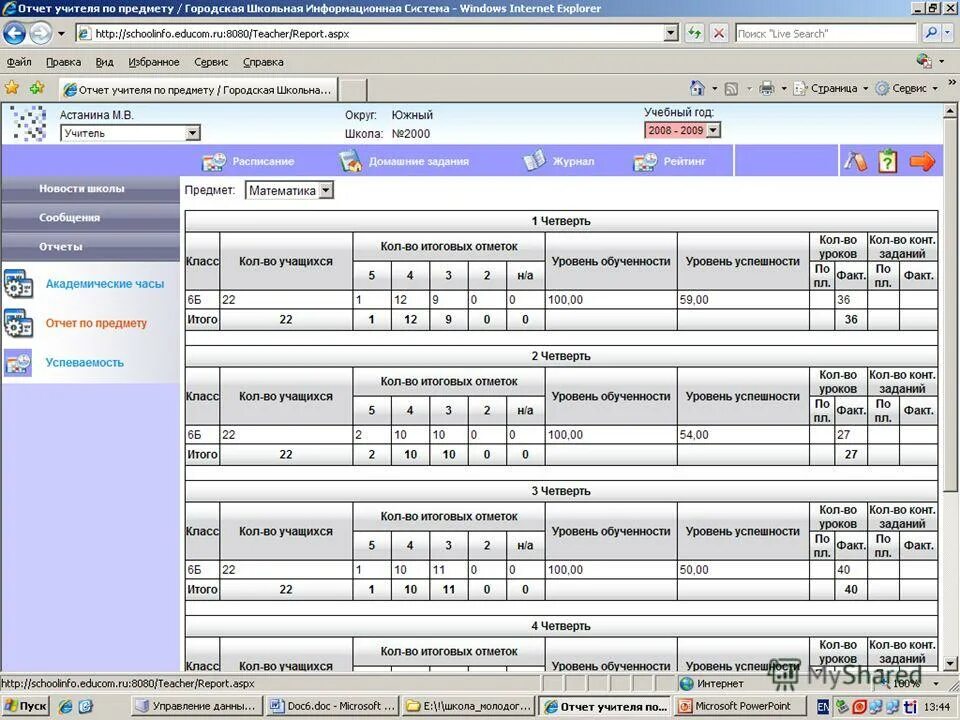Switch to Управление данными taskbar item
The height and width of the screenshot is (720, 960).
coord(197,706)
